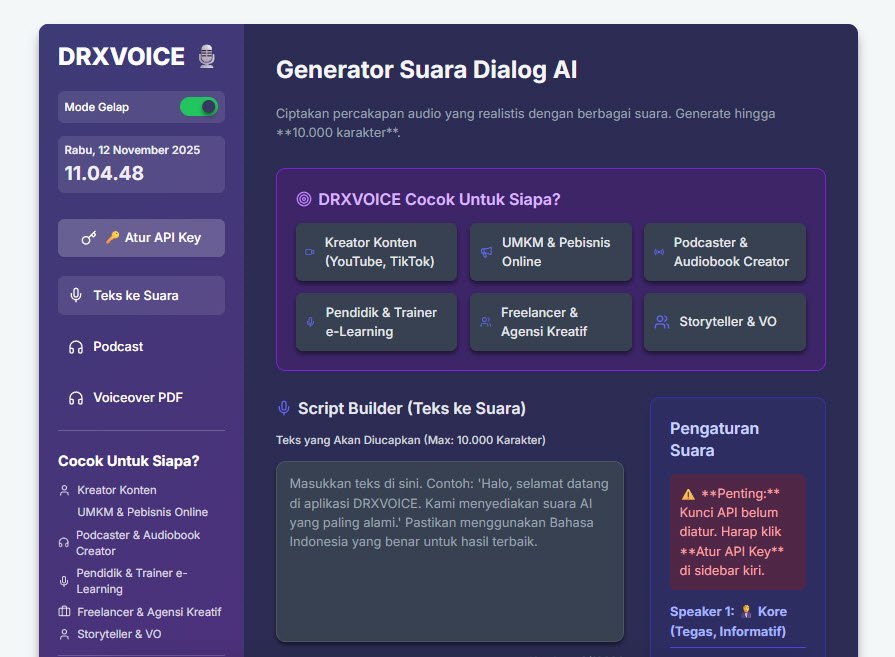Click the sidebar text 'UMKM & Pebisnis Online'
Screen dimensions: 895x657
143,512
